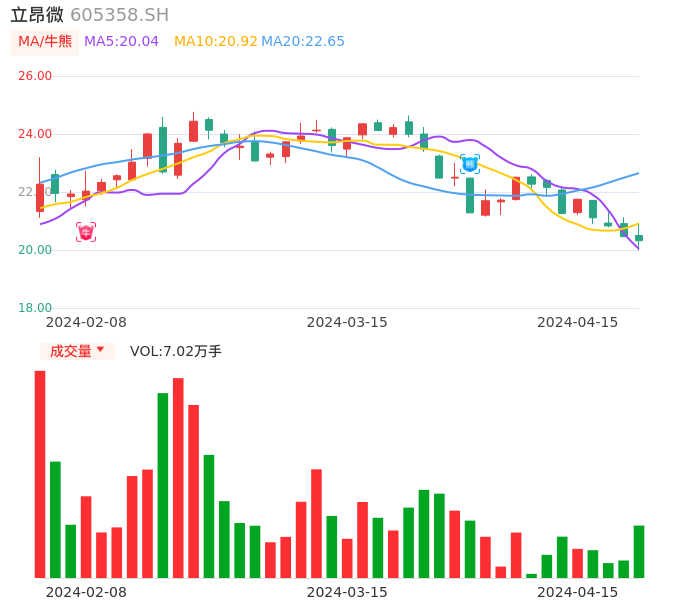Click the 2024-03-15 date under the candlestick chart

[347, 322]
